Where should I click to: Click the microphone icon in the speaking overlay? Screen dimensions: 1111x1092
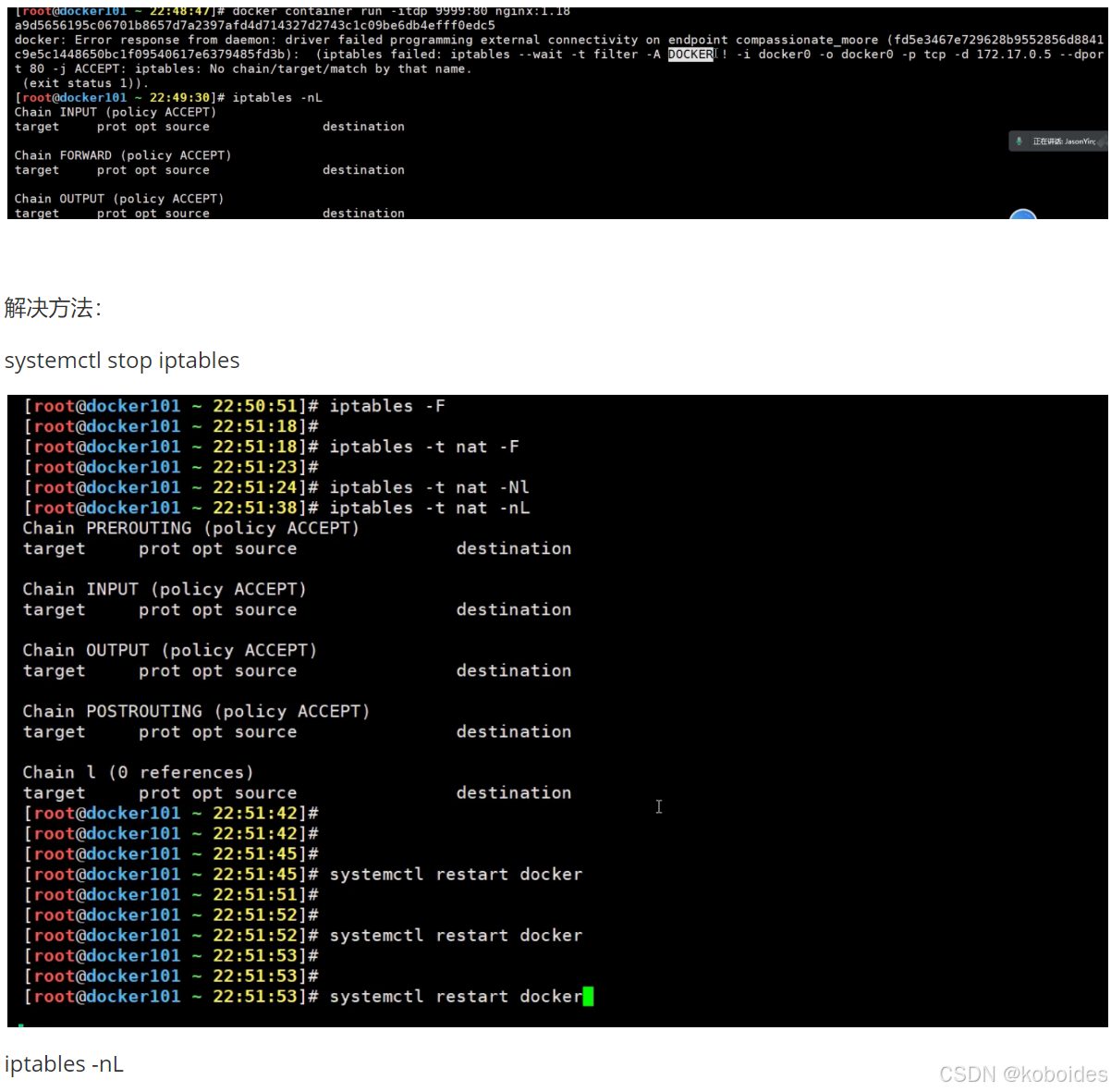pyautogui.click(x=1019, y=141)
